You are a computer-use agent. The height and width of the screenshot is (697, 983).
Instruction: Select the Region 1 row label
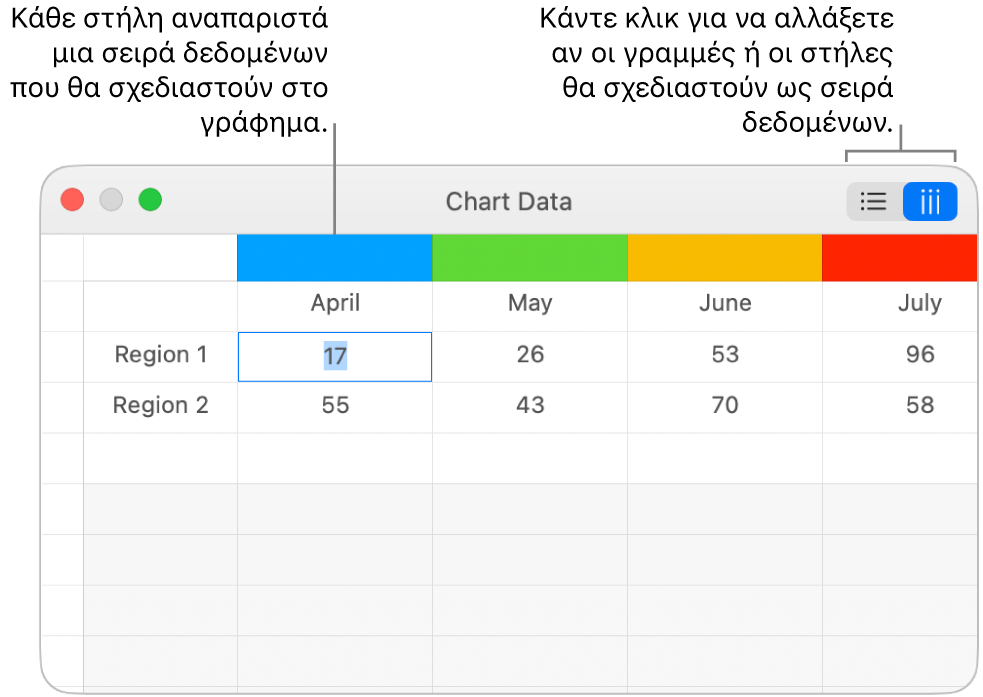click(160, 355)
